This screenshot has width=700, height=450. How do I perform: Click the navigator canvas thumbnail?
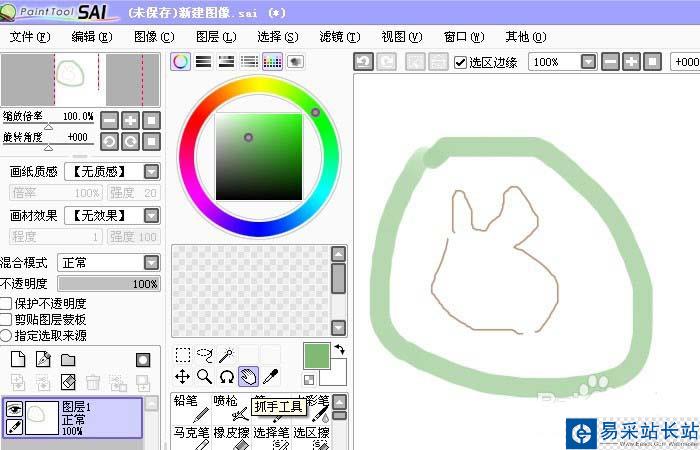80,79
